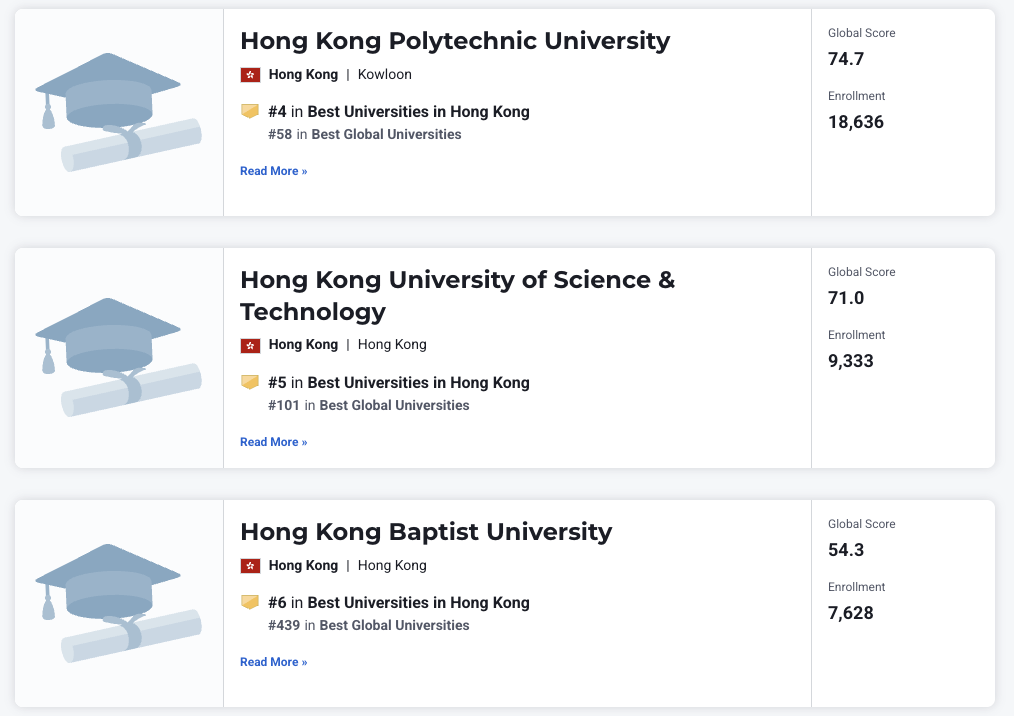Click Hong Kong flag icon under Polytechnic University

[250, 75]
